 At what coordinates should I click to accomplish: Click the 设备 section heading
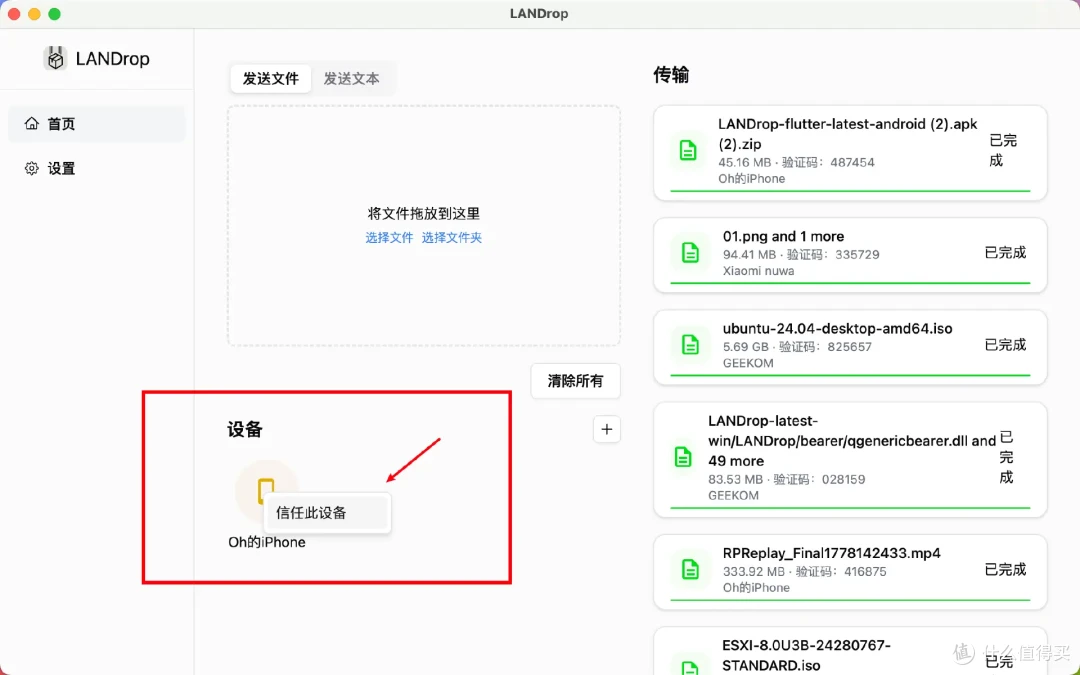coord(245,429)
